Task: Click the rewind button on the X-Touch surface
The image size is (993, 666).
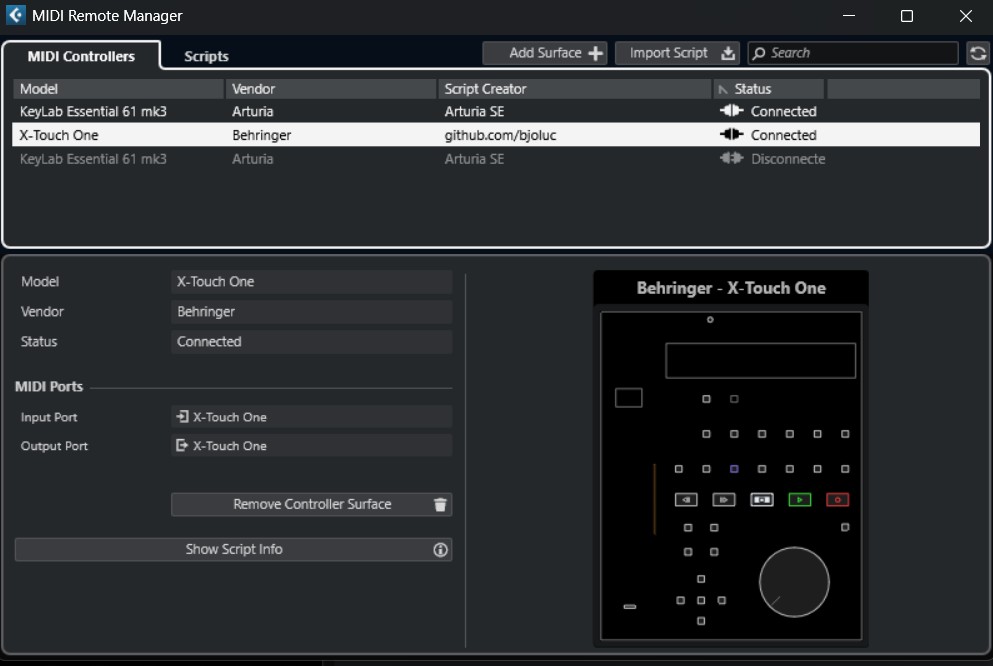Action: coord(686,500)
